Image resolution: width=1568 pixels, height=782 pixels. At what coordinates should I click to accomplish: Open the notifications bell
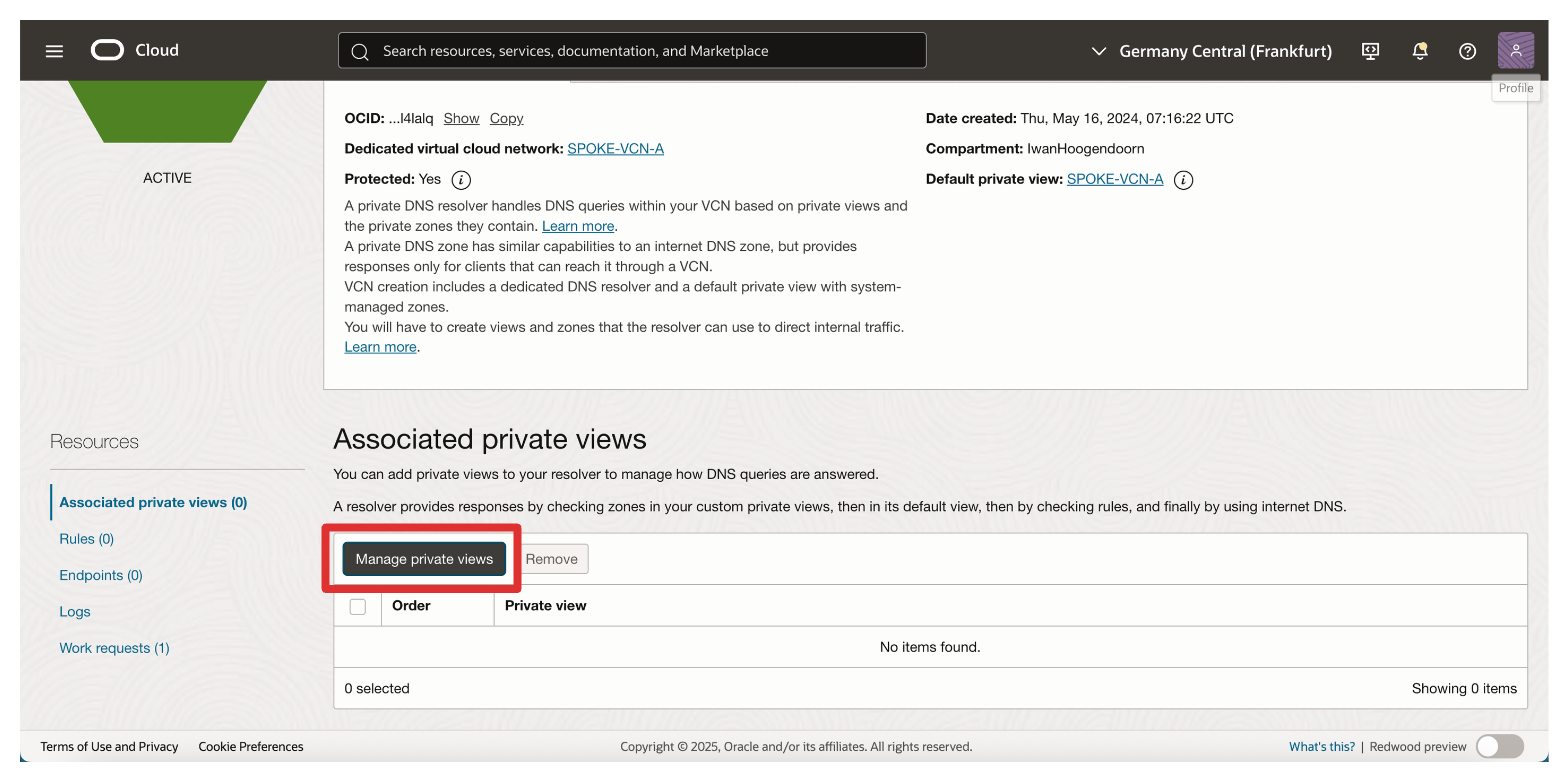[x=1419, y=51]
